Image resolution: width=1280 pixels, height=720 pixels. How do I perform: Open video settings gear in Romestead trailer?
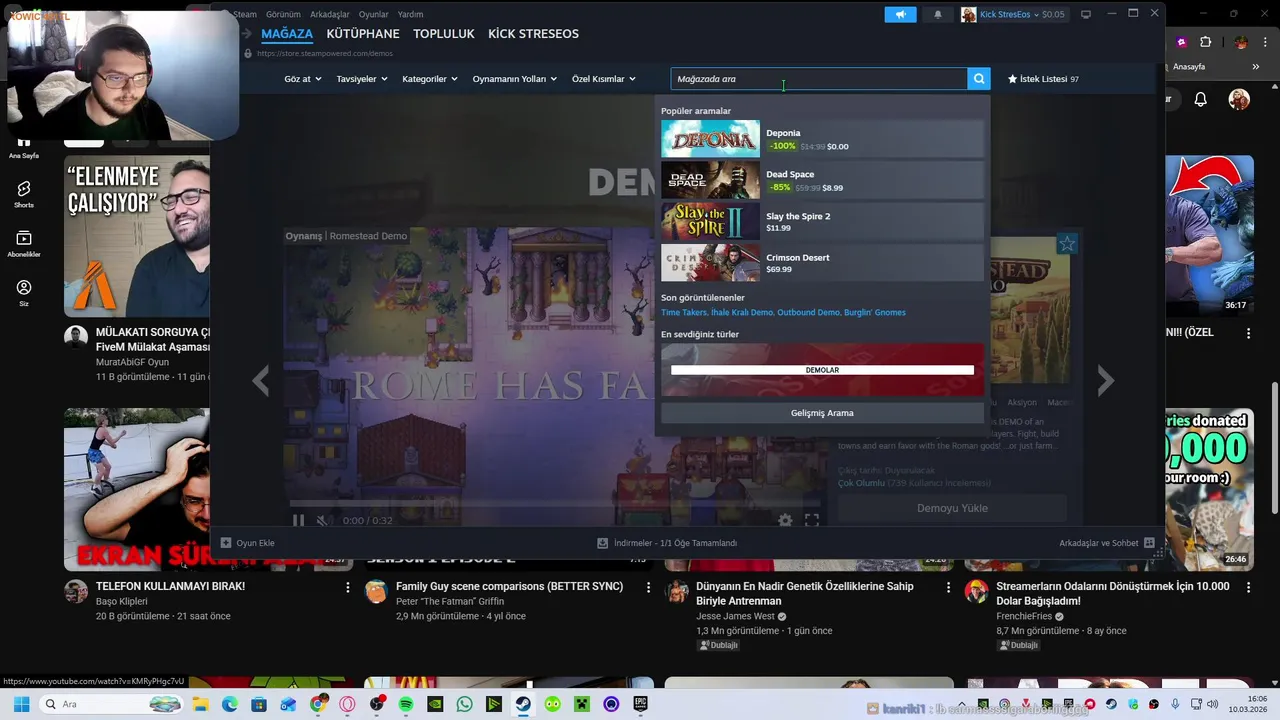(785, 520)
